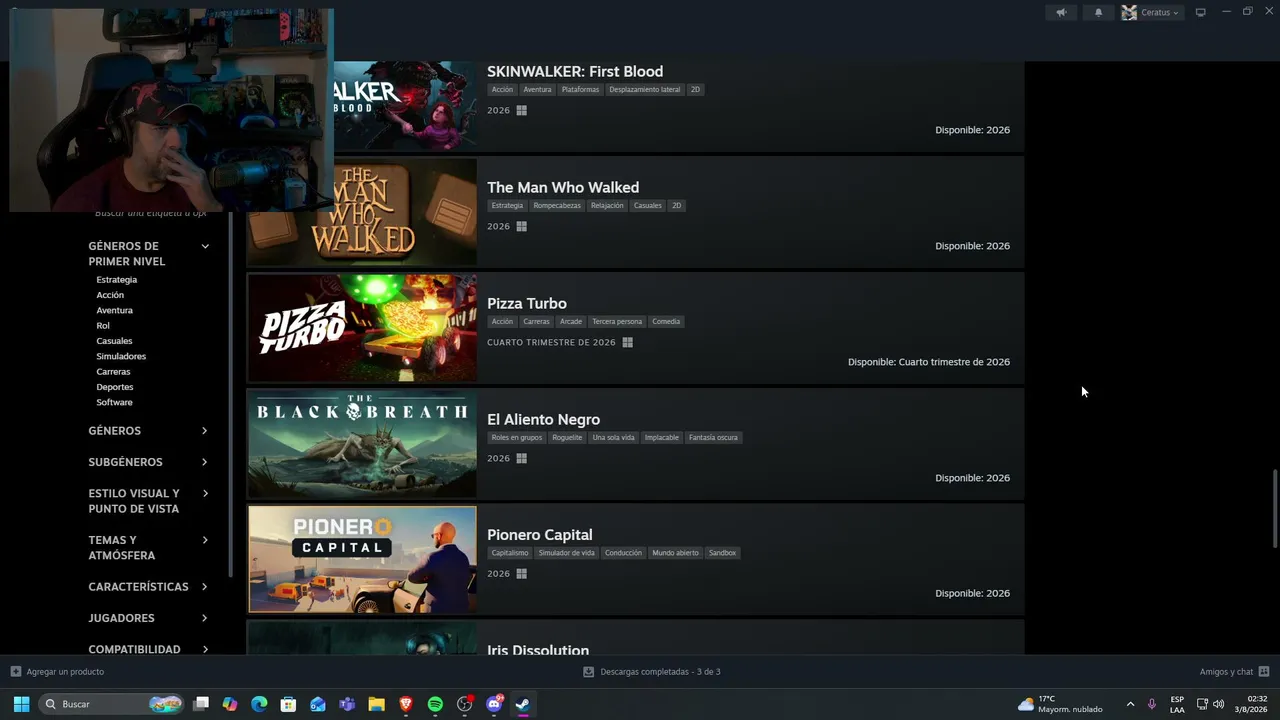Click the Arcade tag on Pizza Turbo
Viewport: 1280px width, 720px height.
(571, 322)
